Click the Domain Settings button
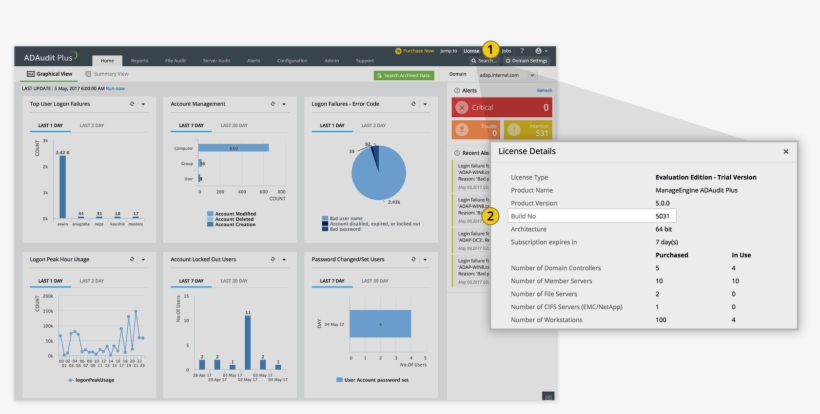This screenshot has width=820, height=414. [526, 61]
